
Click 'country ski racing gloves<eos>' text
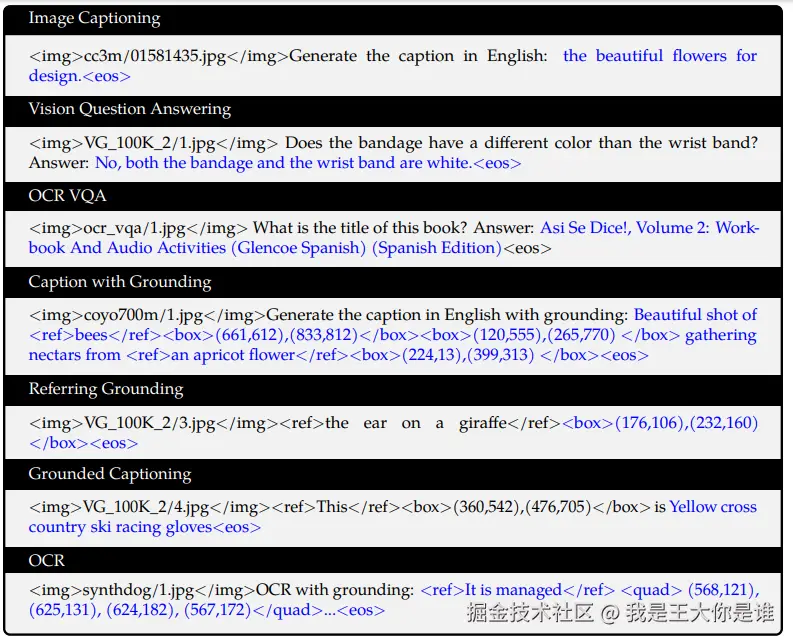point(145,527)
